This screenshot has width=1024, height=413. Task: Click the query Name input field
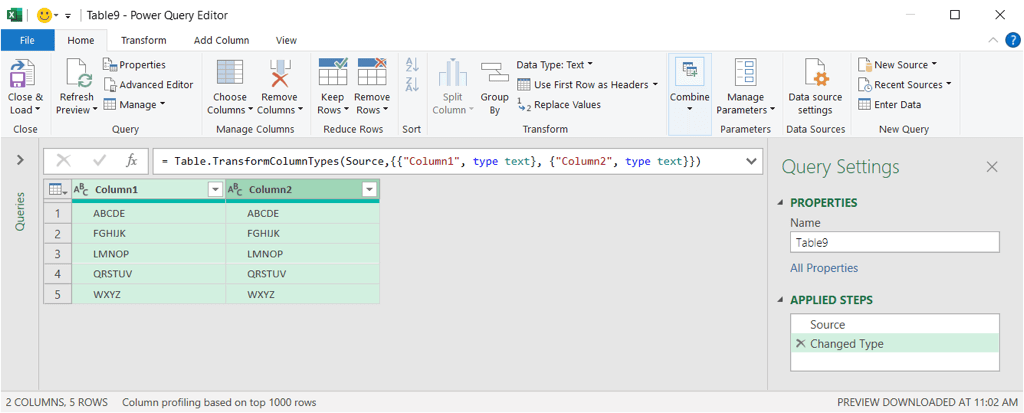[x=894, y=242]
